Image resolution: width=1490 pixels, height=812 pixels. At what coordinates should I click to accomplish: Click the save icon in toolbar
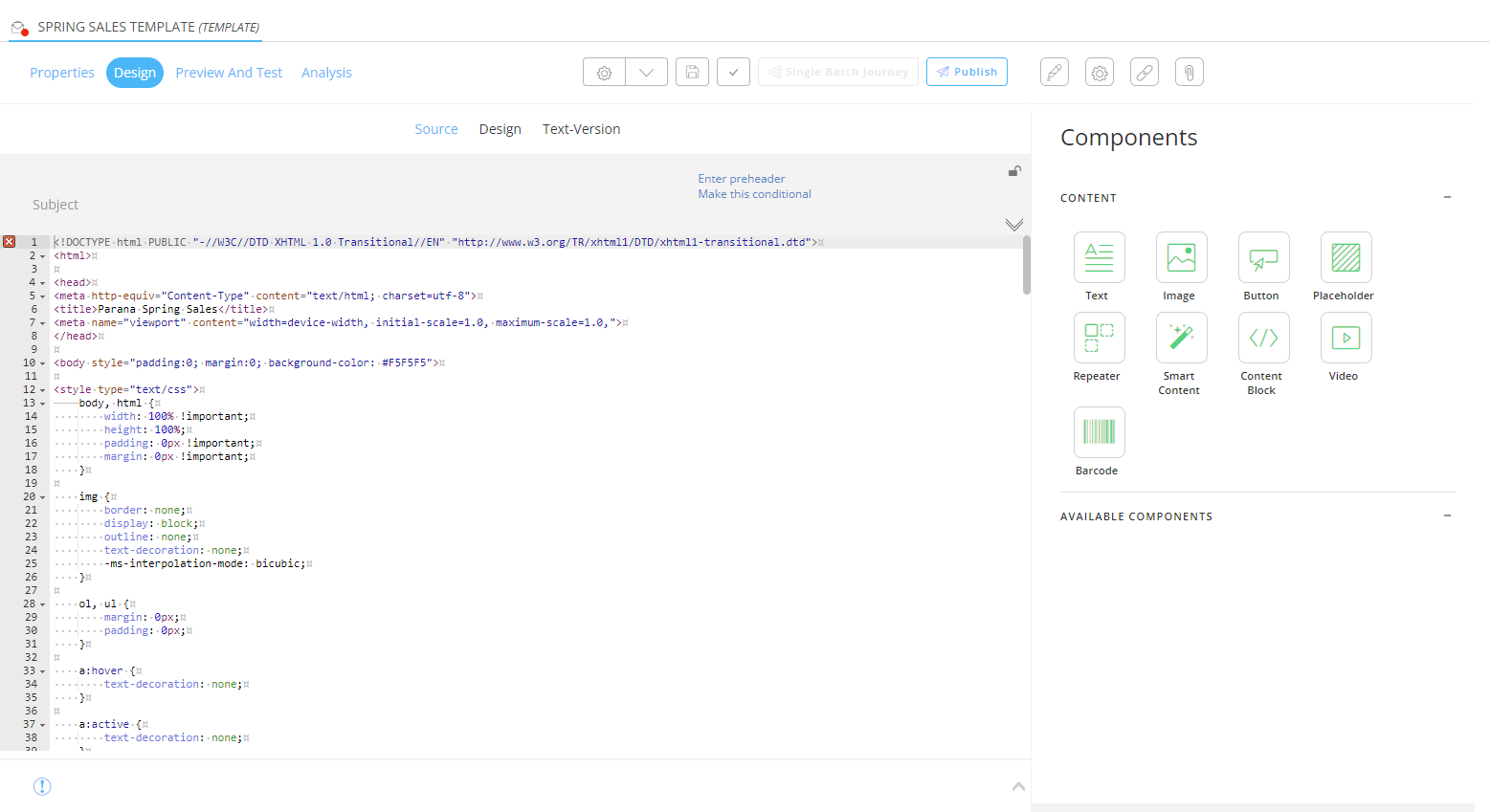[692, 73]
